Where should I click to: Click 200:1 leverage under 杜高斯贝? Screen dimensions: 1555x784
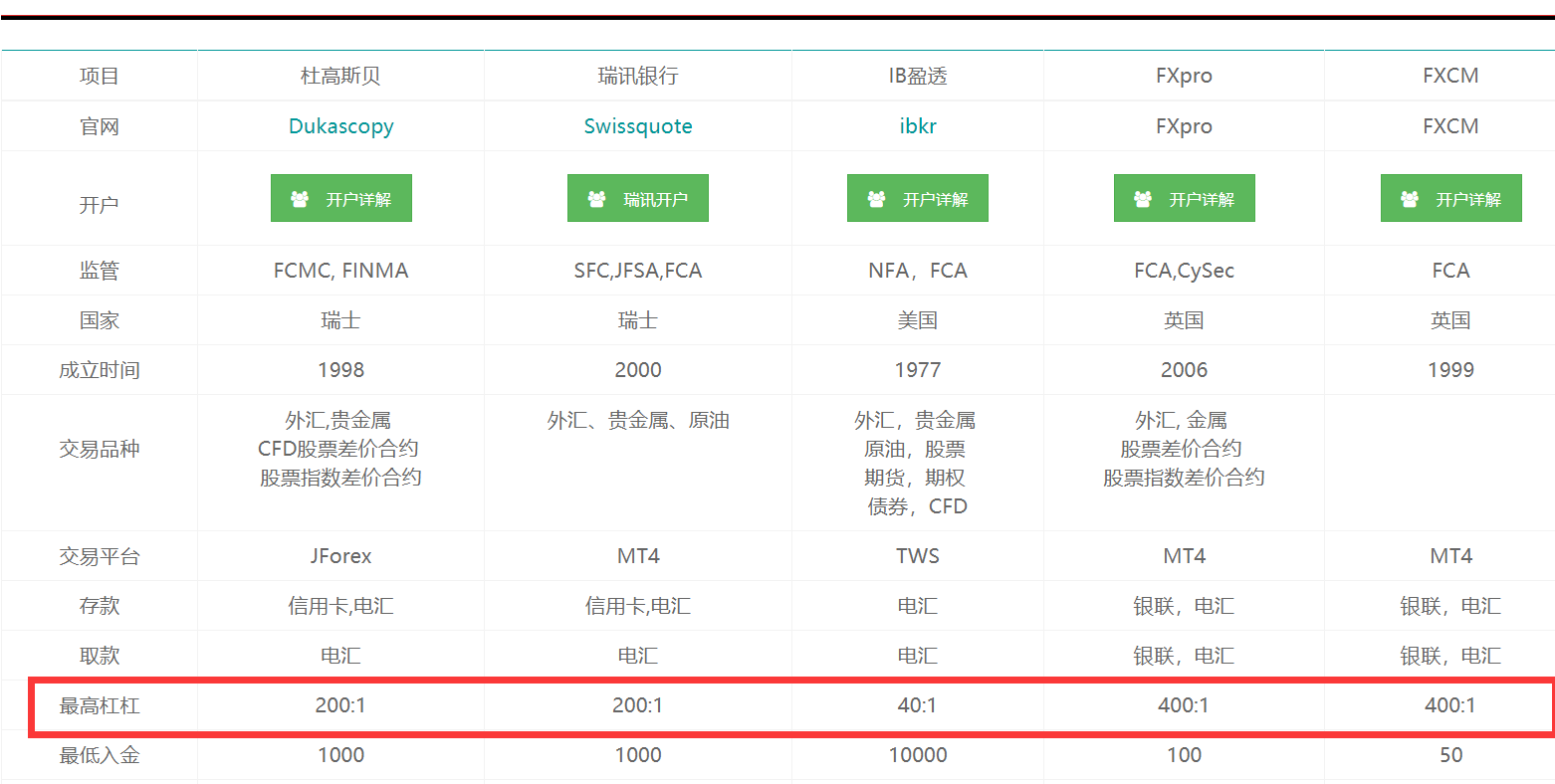coord(340,705)
